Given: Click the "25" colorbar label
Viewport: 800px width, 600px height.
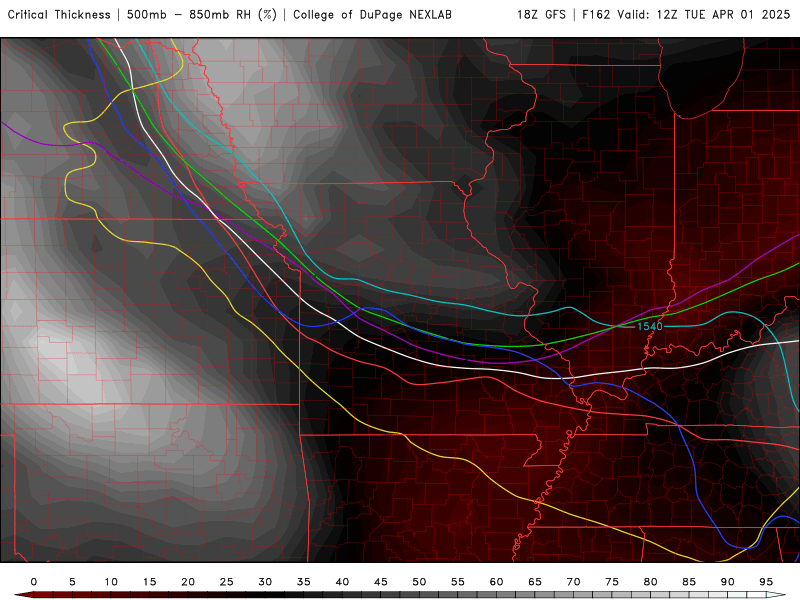Looking at the screenshot, I should click(x=227, y=582).
